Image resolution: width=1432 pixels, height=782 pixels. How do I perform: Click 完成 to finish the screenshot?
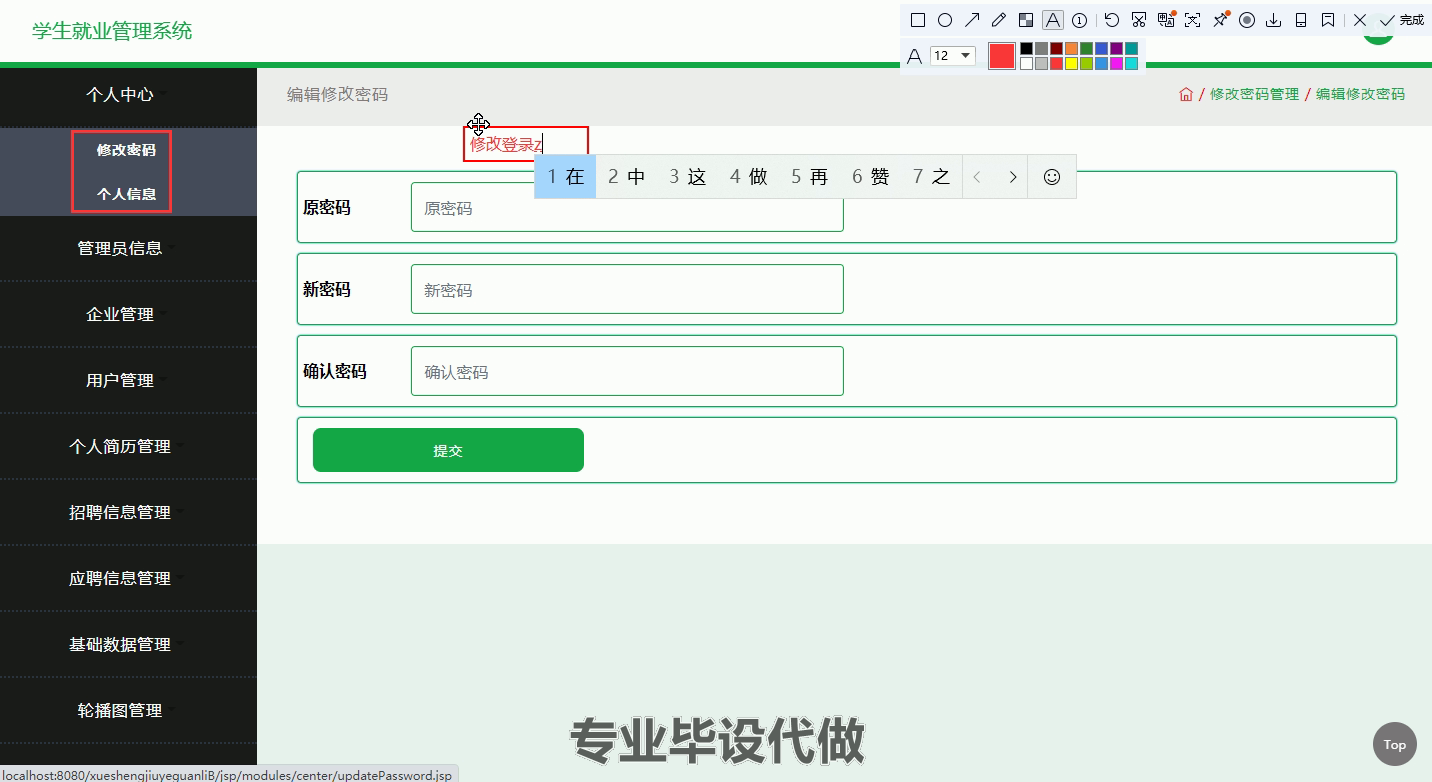pos(1401,20)
